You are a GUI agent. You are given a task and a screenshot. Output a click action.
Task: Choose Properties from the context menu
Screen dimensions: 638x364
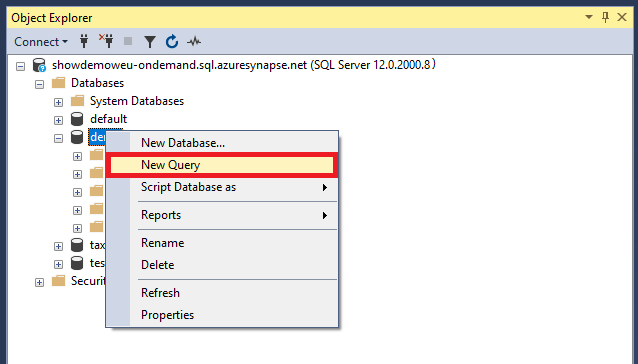(x=222, y=315)
